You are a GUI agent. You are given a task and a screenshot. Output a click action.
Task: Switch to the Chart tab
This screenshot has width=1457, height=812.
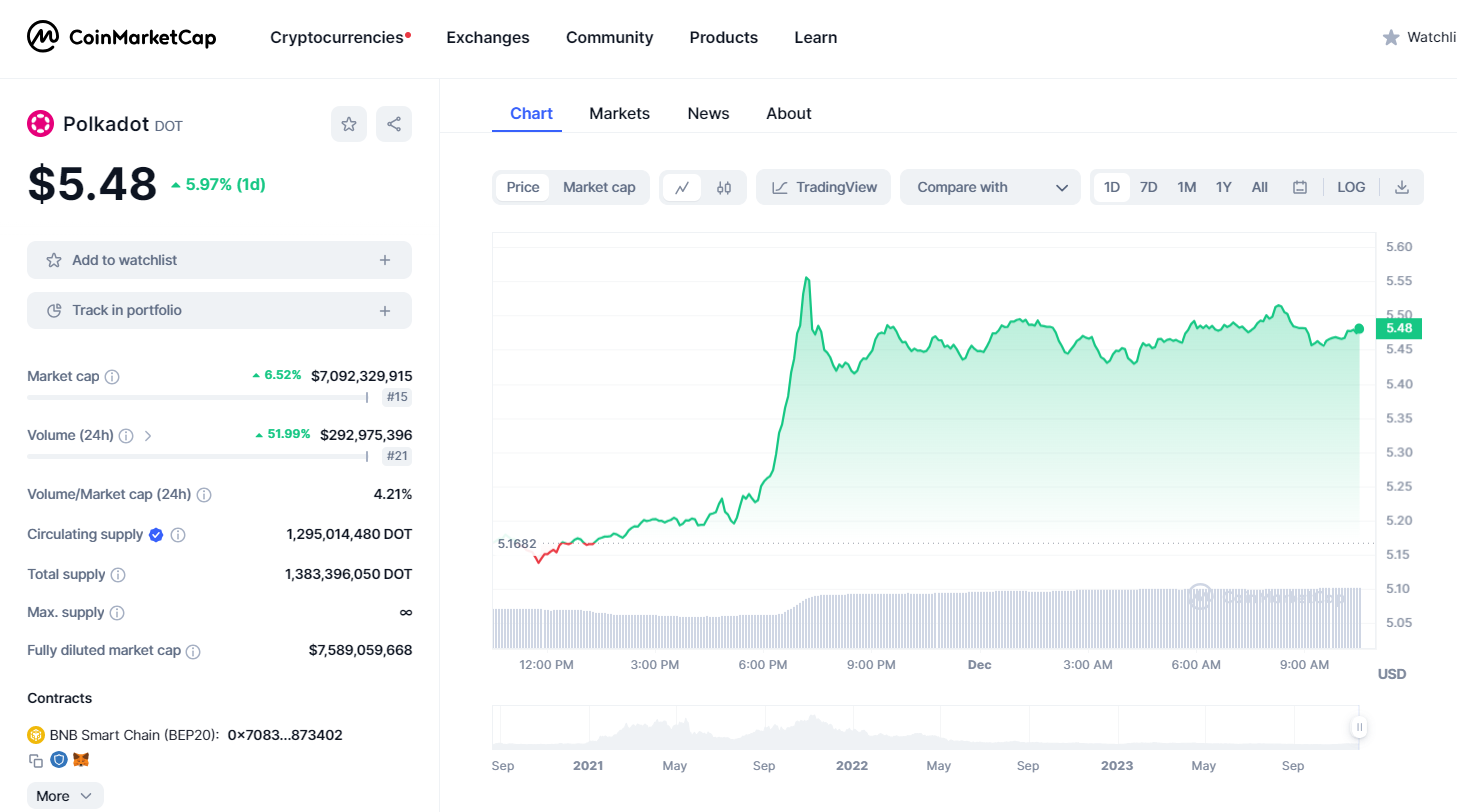coord(531,114)
